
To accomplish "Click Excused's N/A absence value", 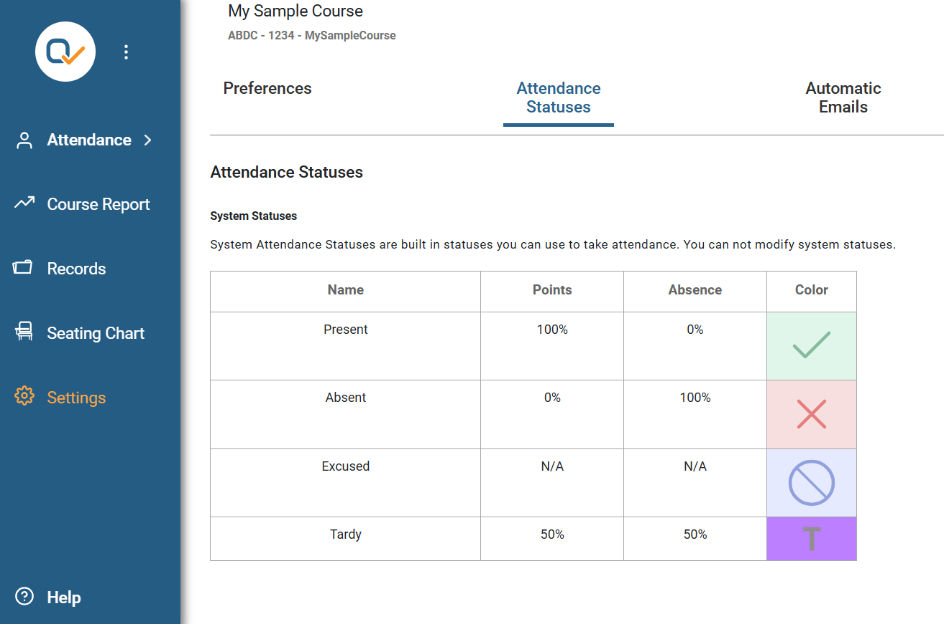I will pos(695,466).
